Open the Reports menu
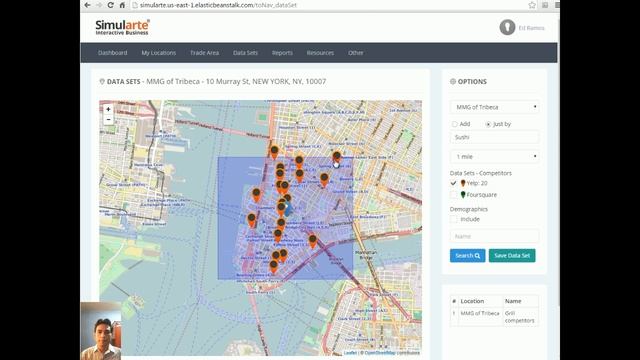The image size is (640, 360). (282, 53)
